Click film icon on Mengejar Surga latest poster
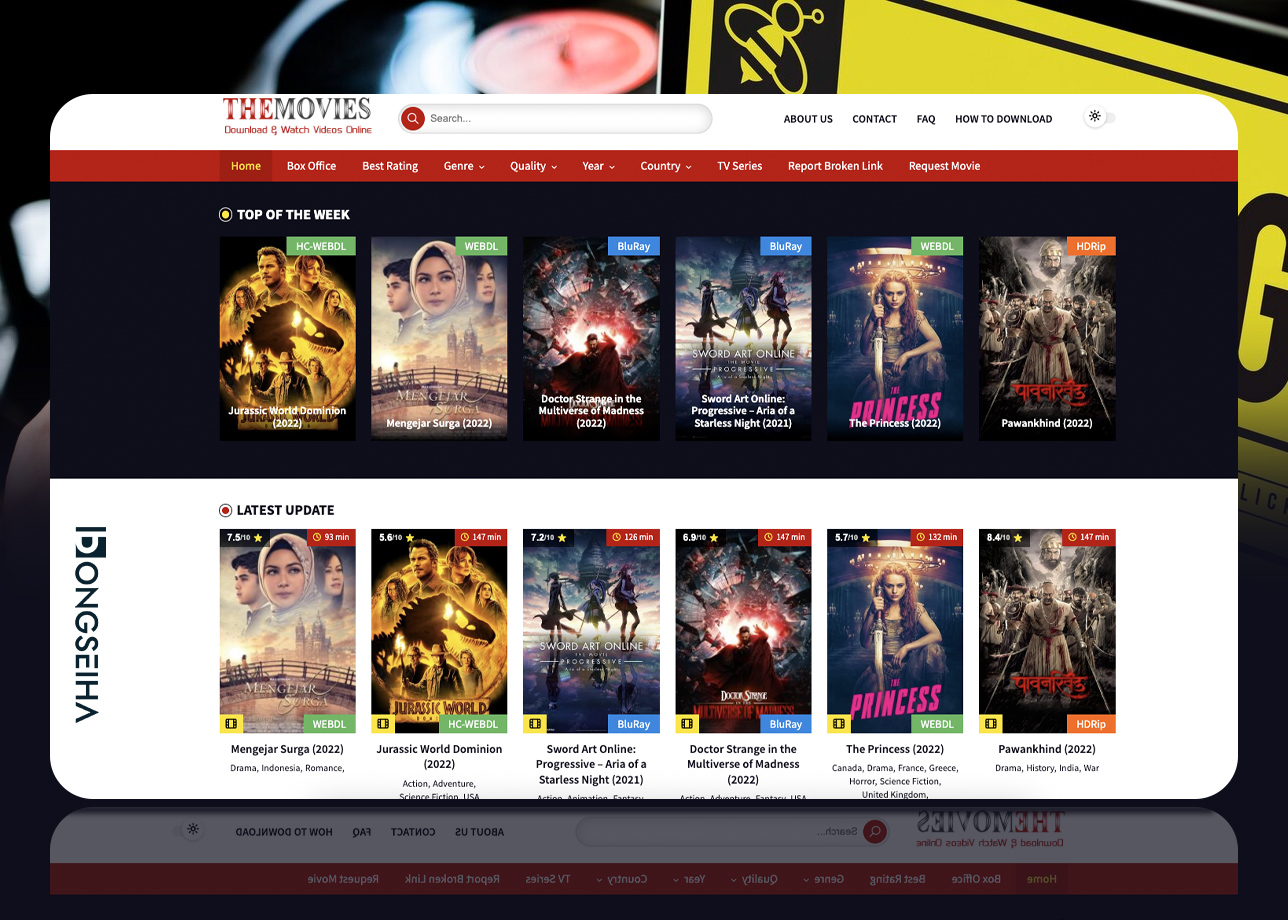The height and width of the screenshot is (920, 1288). pos(231,724)
